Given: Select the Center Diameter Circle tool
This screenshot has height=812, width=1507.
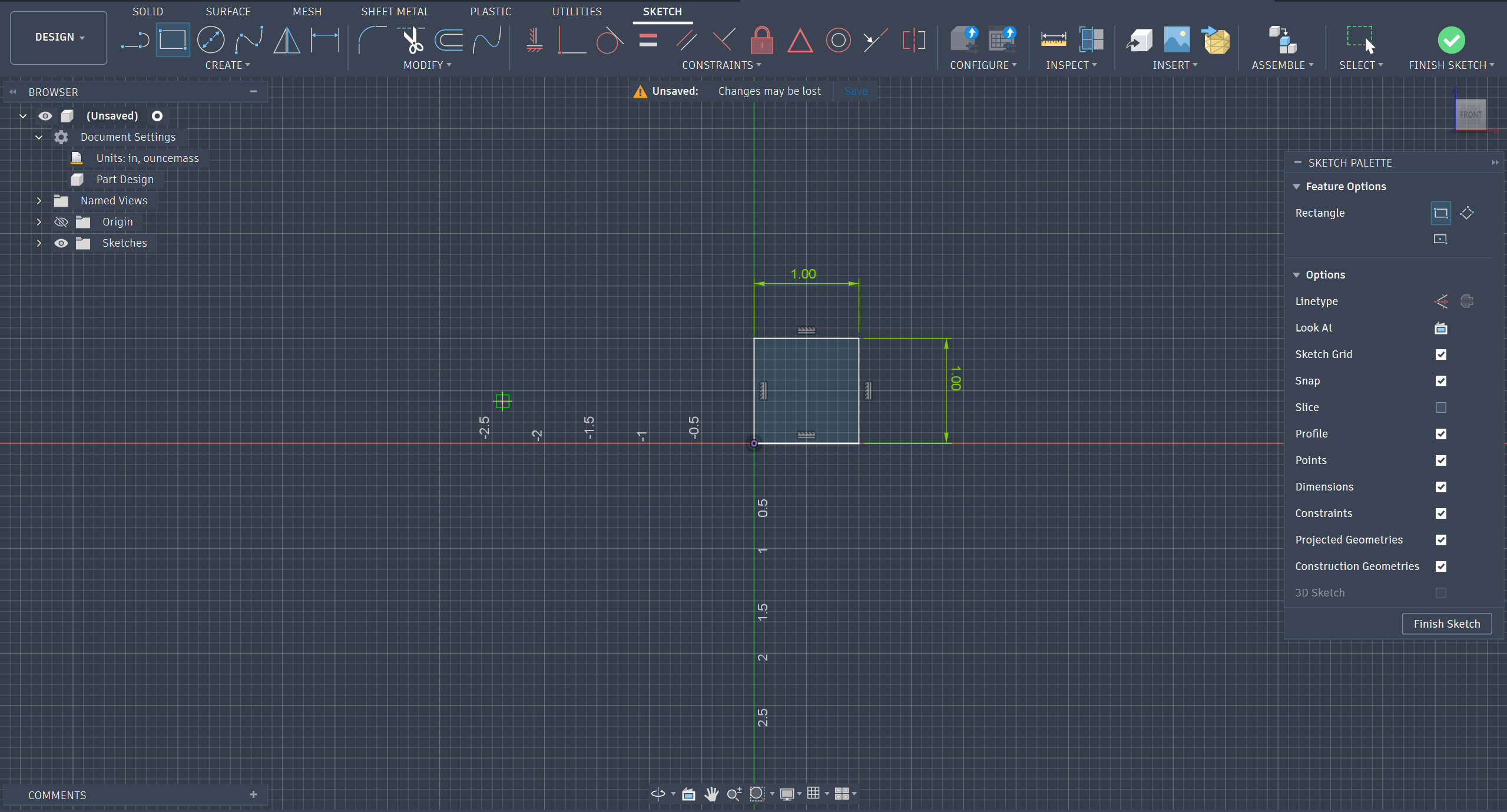Looking at the screenshot, I should click(210, 40).
